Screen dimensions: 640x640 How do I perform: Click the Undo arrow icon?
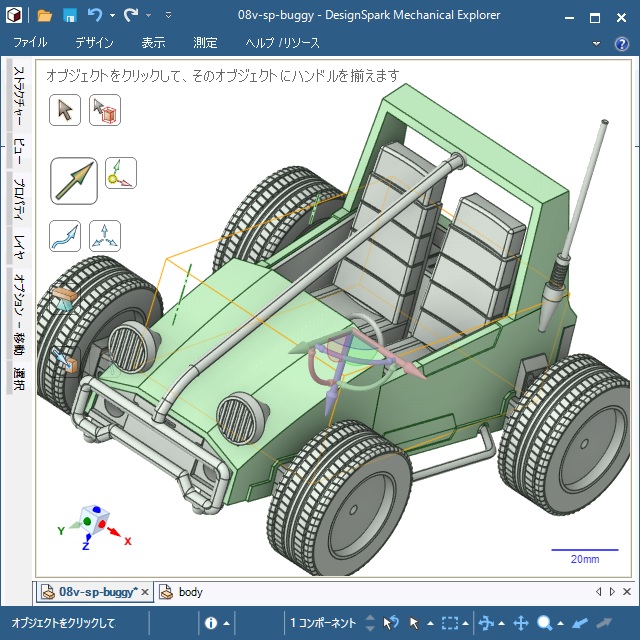[x=95, y=16]
